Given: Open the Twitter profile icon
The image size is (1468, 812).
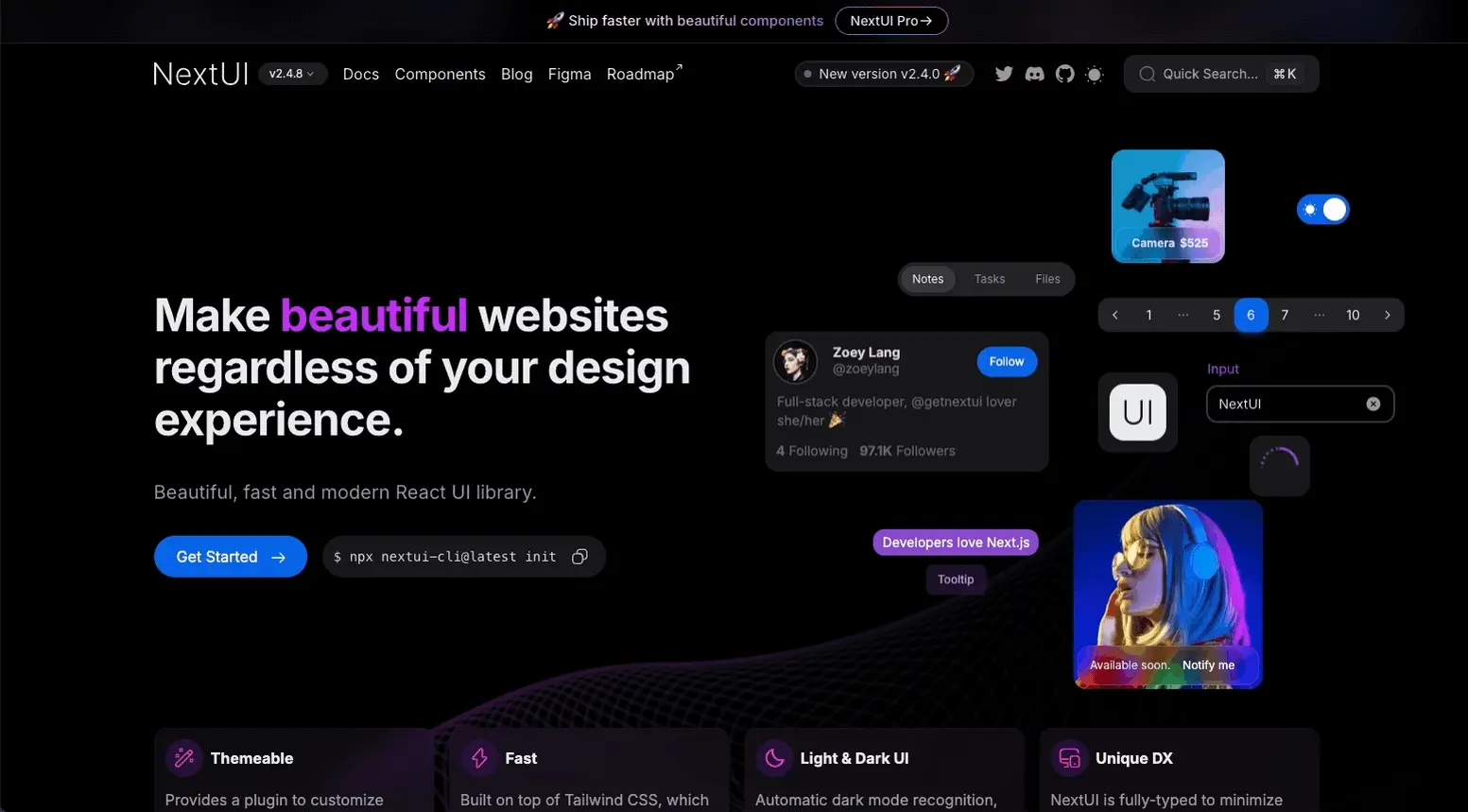Looking at the screenshot, I should click(x=1004, y=74).
